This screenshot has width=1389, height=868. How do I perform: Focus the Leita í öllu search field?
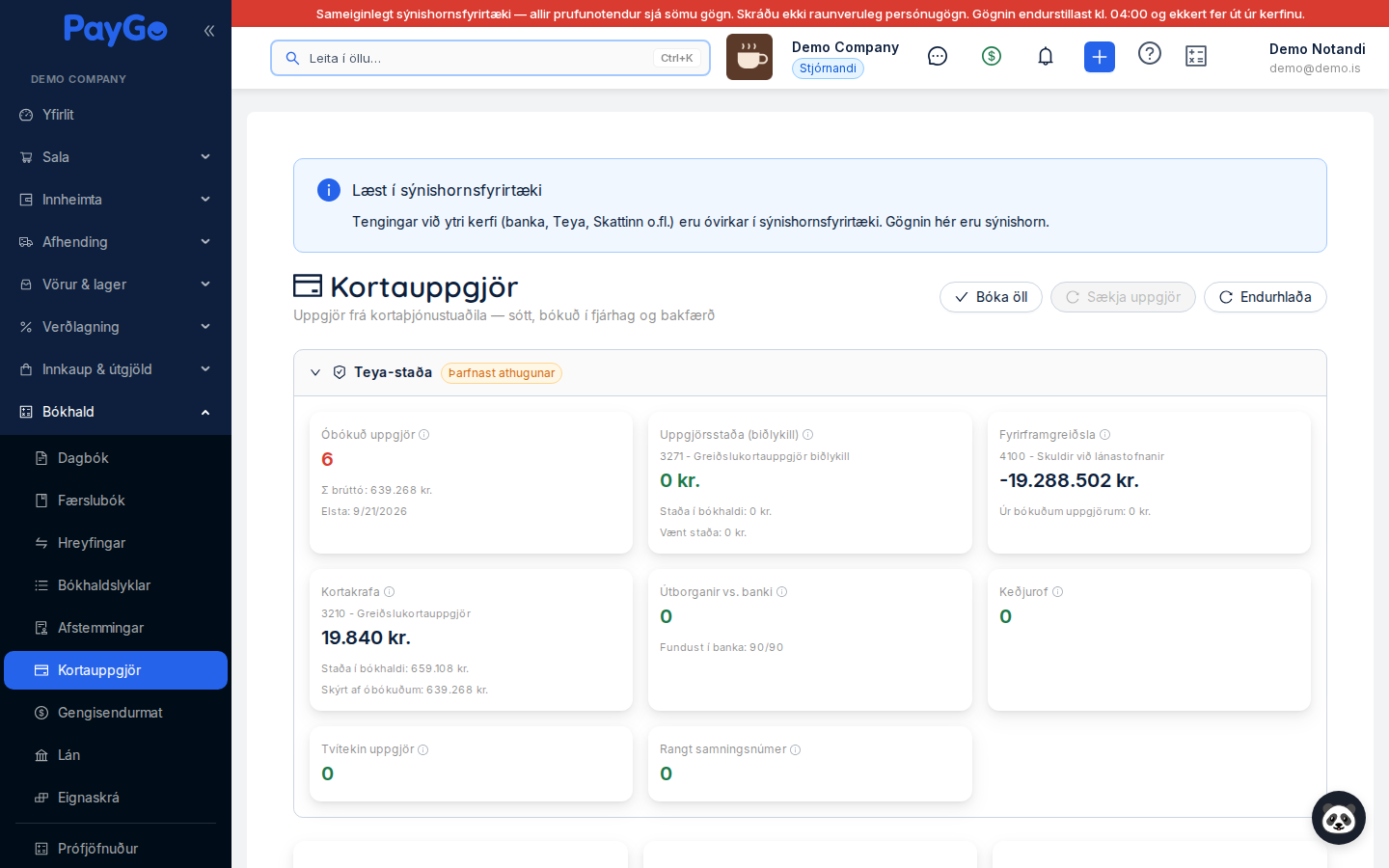[x=490, y=58]
